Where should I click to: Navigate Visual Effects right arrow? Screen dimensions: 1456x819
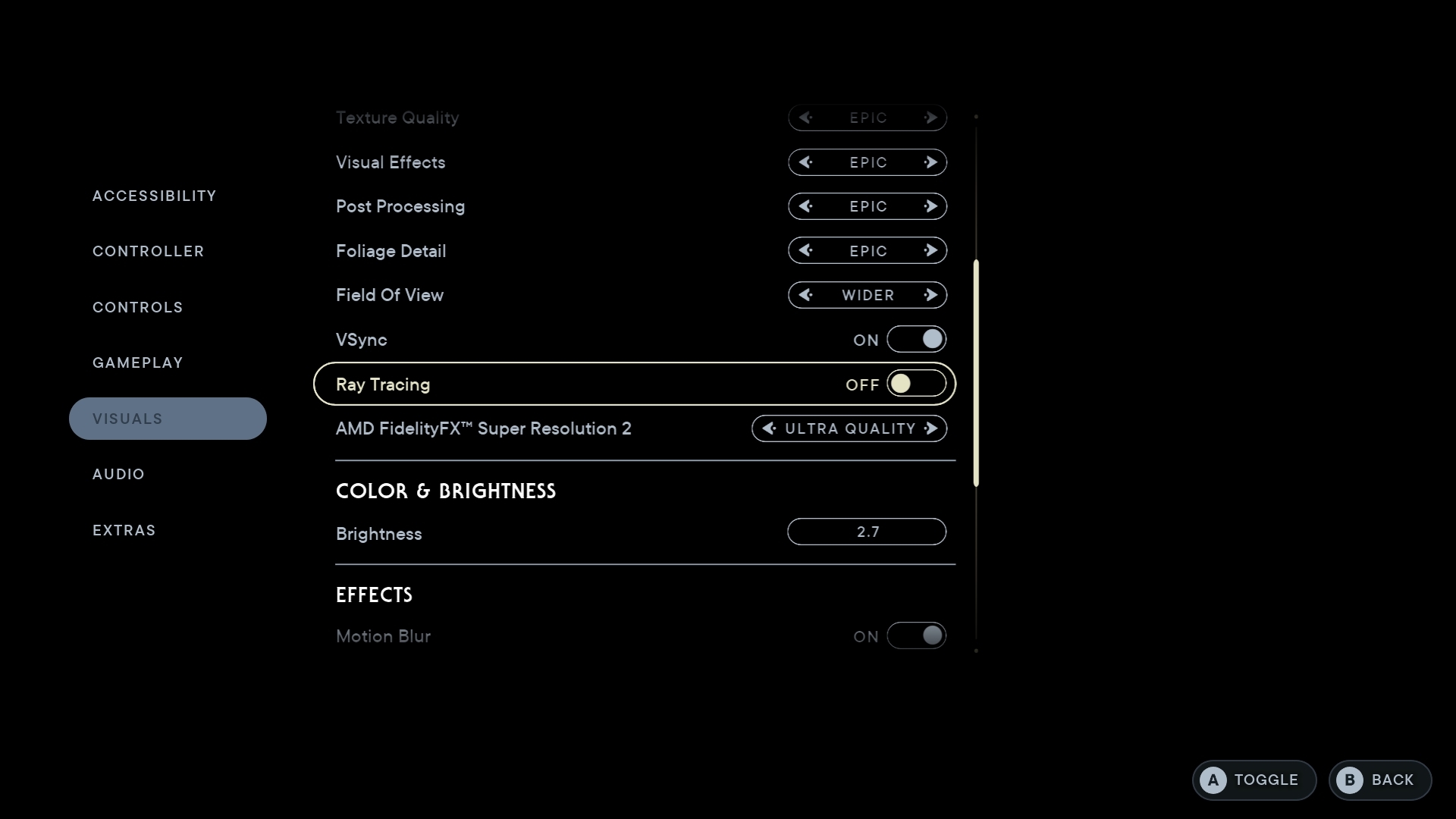point(930,162)
